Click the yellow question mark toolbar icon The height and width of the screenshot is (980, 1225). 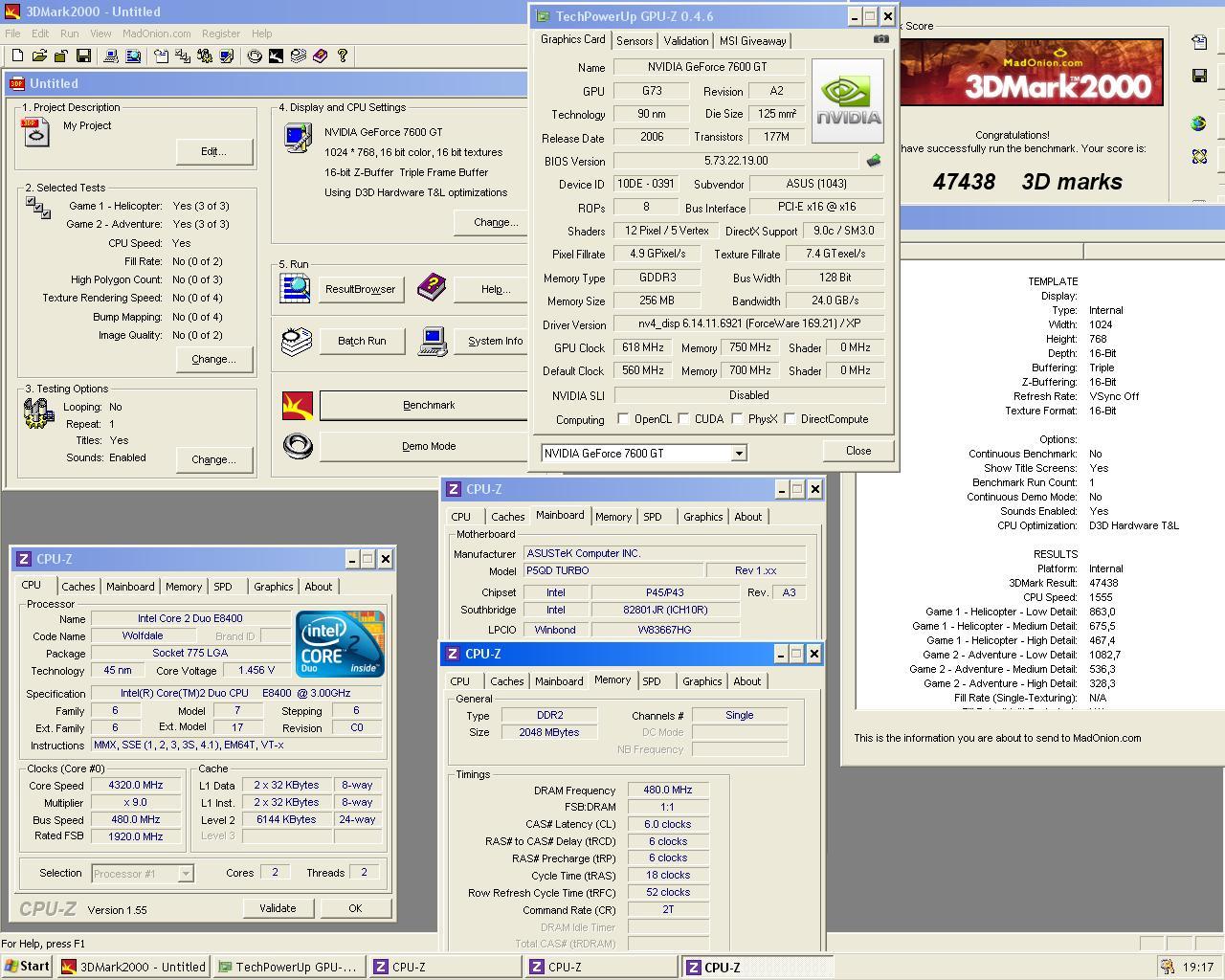point(342,56)
